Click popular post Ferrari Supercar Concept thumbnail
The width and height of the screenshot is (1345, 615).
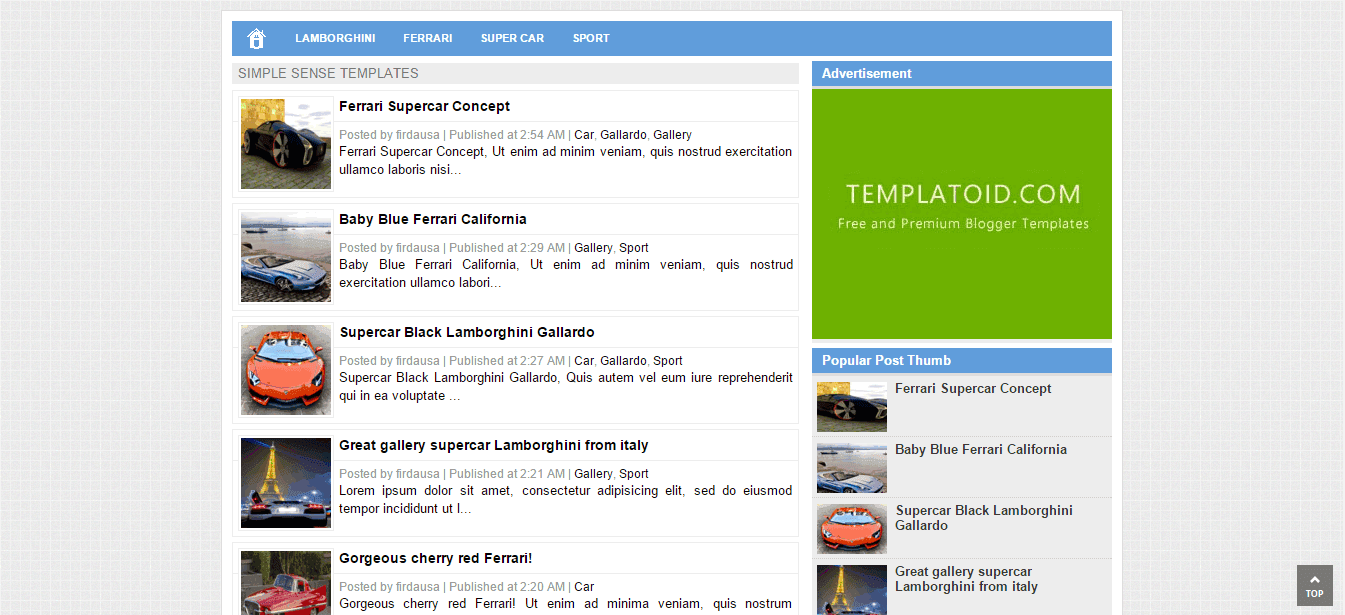pyautogui.click(x=852, y=406)
